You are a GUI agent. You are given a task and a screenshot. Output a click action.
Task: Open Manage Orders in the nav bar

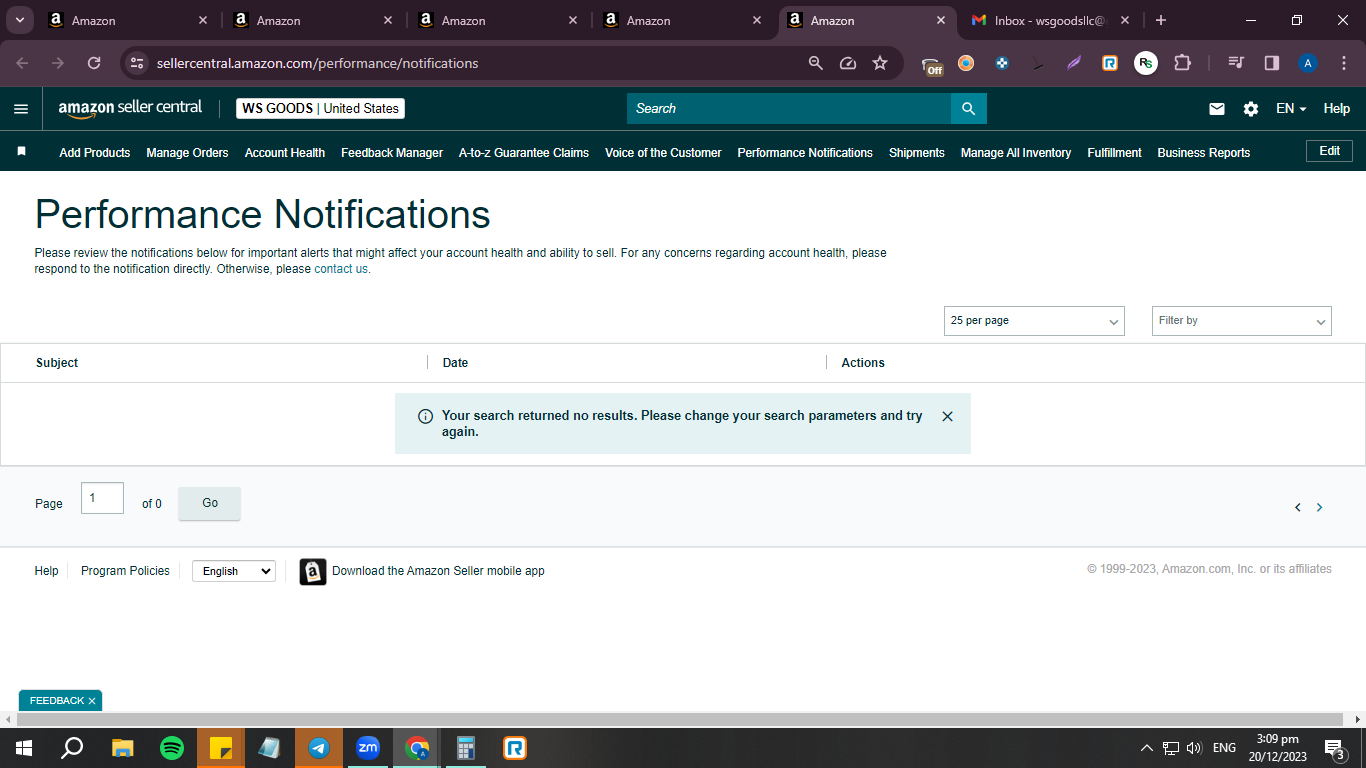point(187,153)
